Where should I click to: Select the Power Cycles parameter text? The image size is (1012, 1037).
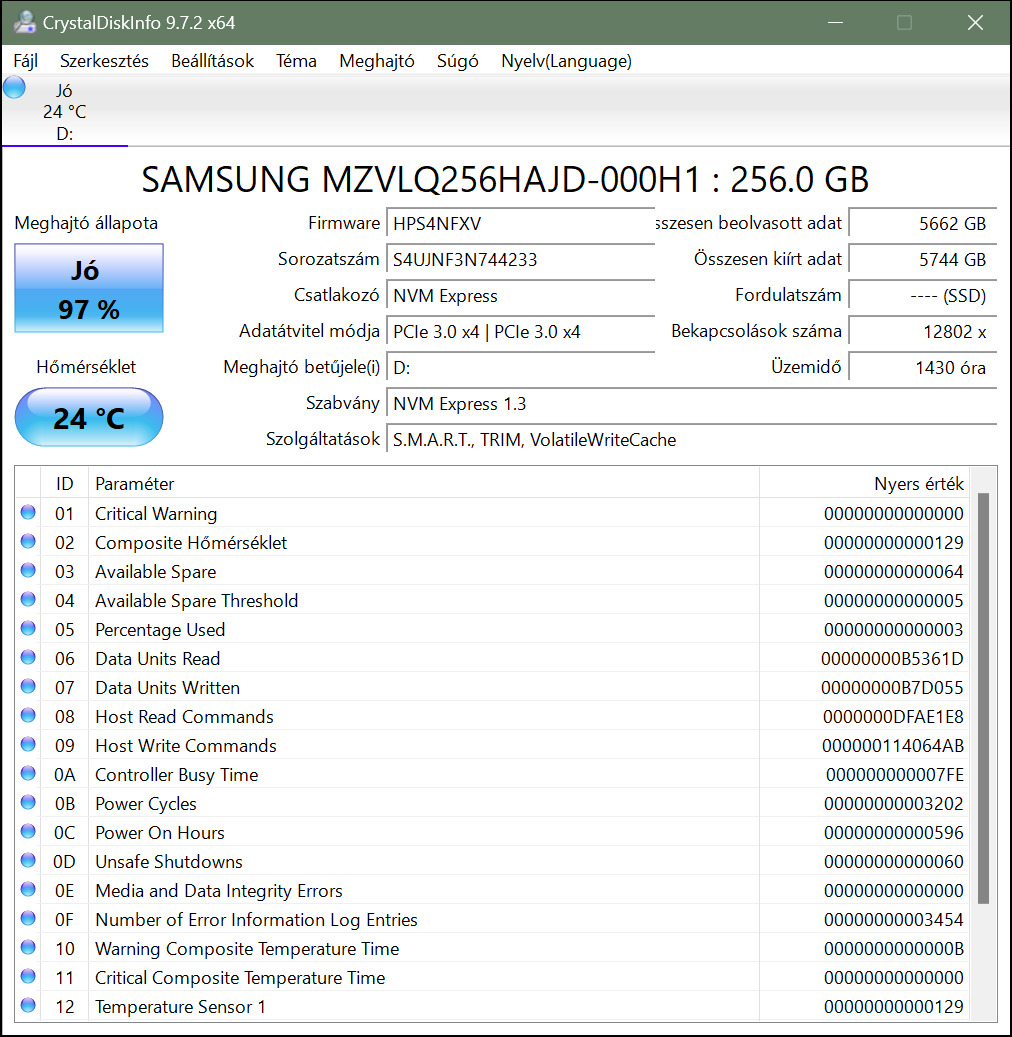click(x=146, y=804)
